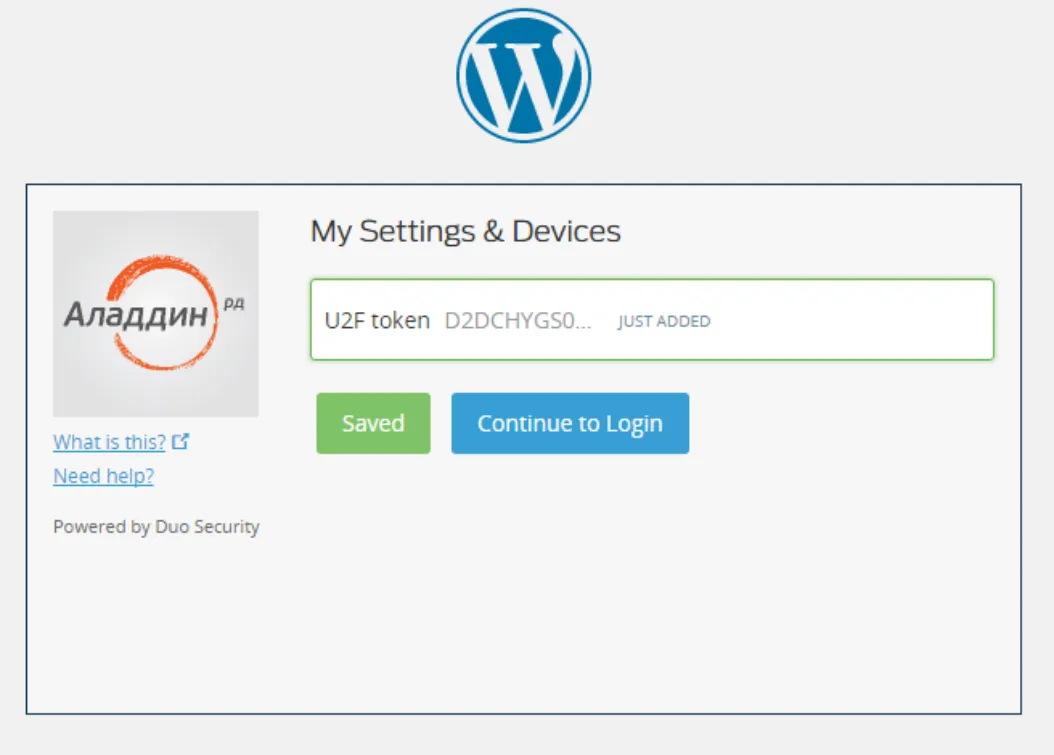Click the external link icon beside "What is this?"
Image resolution: width=1054 pixels, height=755 pixels.
tap(180, 441)
